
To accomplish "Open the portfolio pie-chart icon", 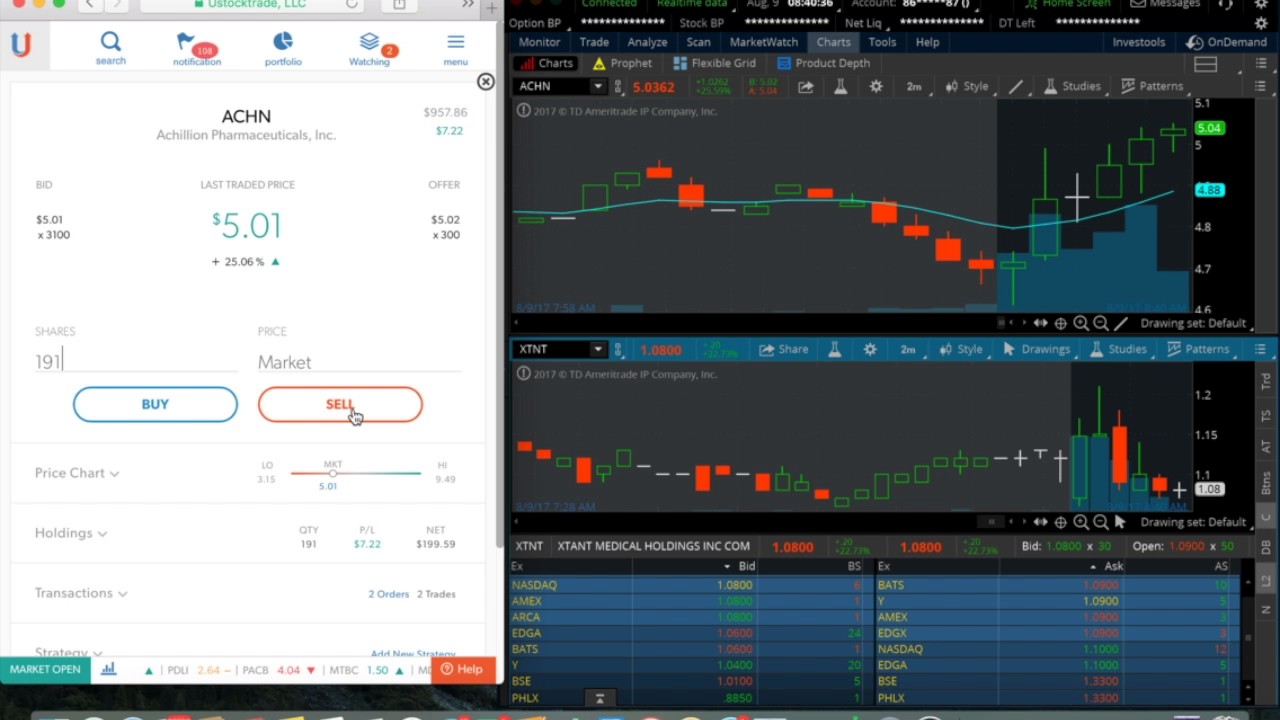I will [x=283, y=47].
